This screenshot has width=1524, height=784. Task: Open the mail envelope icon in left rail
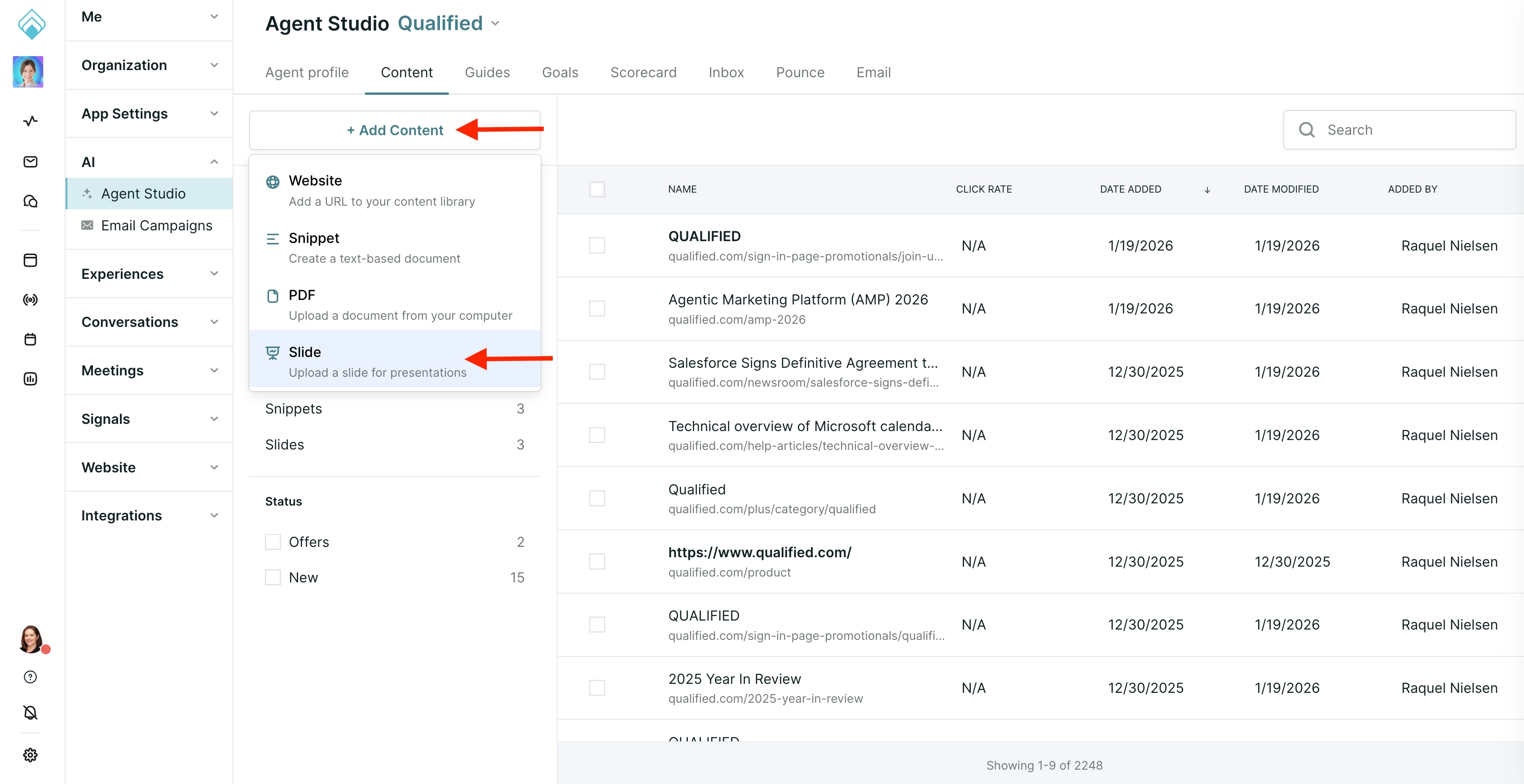pyautogui.click(x=30, y=162)
